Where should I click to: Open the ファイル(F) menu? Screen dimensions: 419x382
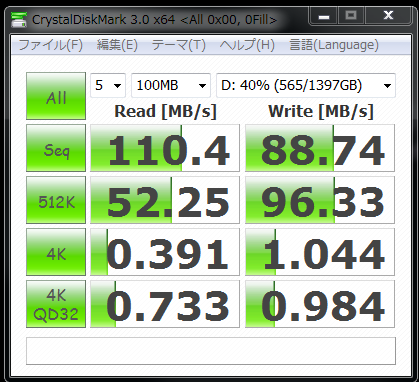click(51, 45)
